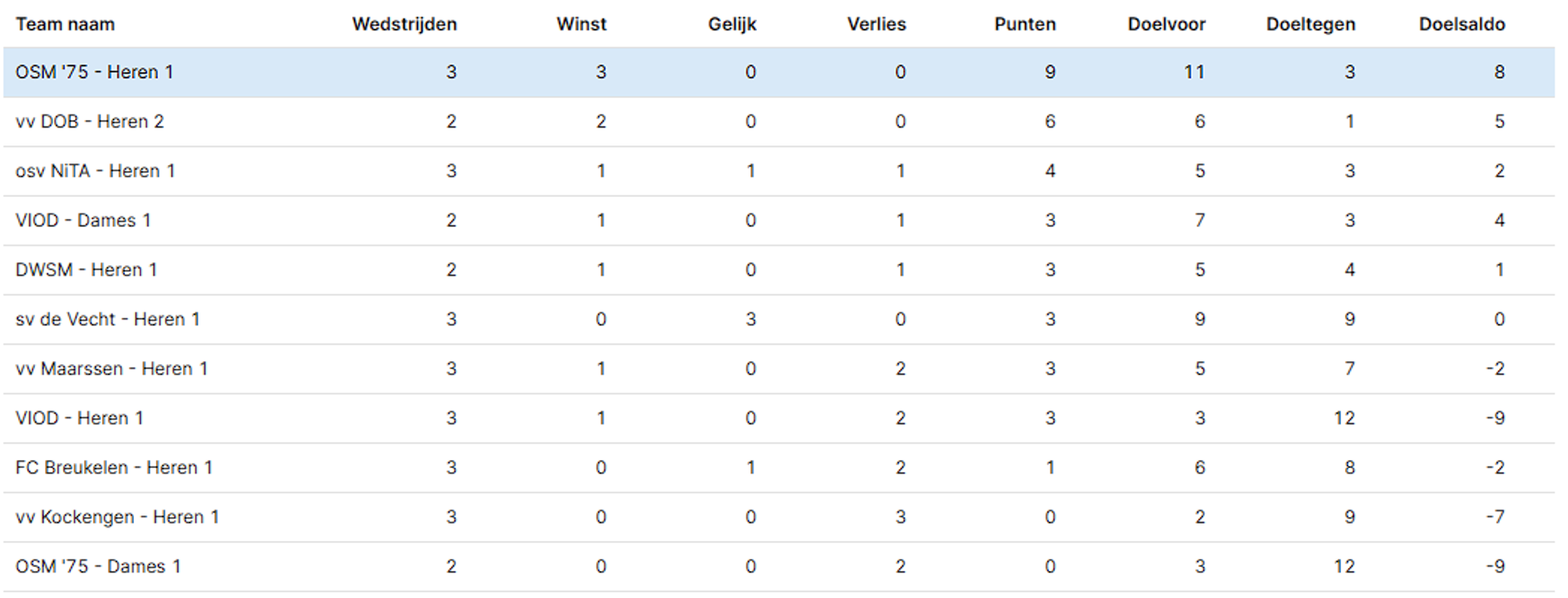
Task: Click the Doelvoor column header
Action: (1166, 25)
